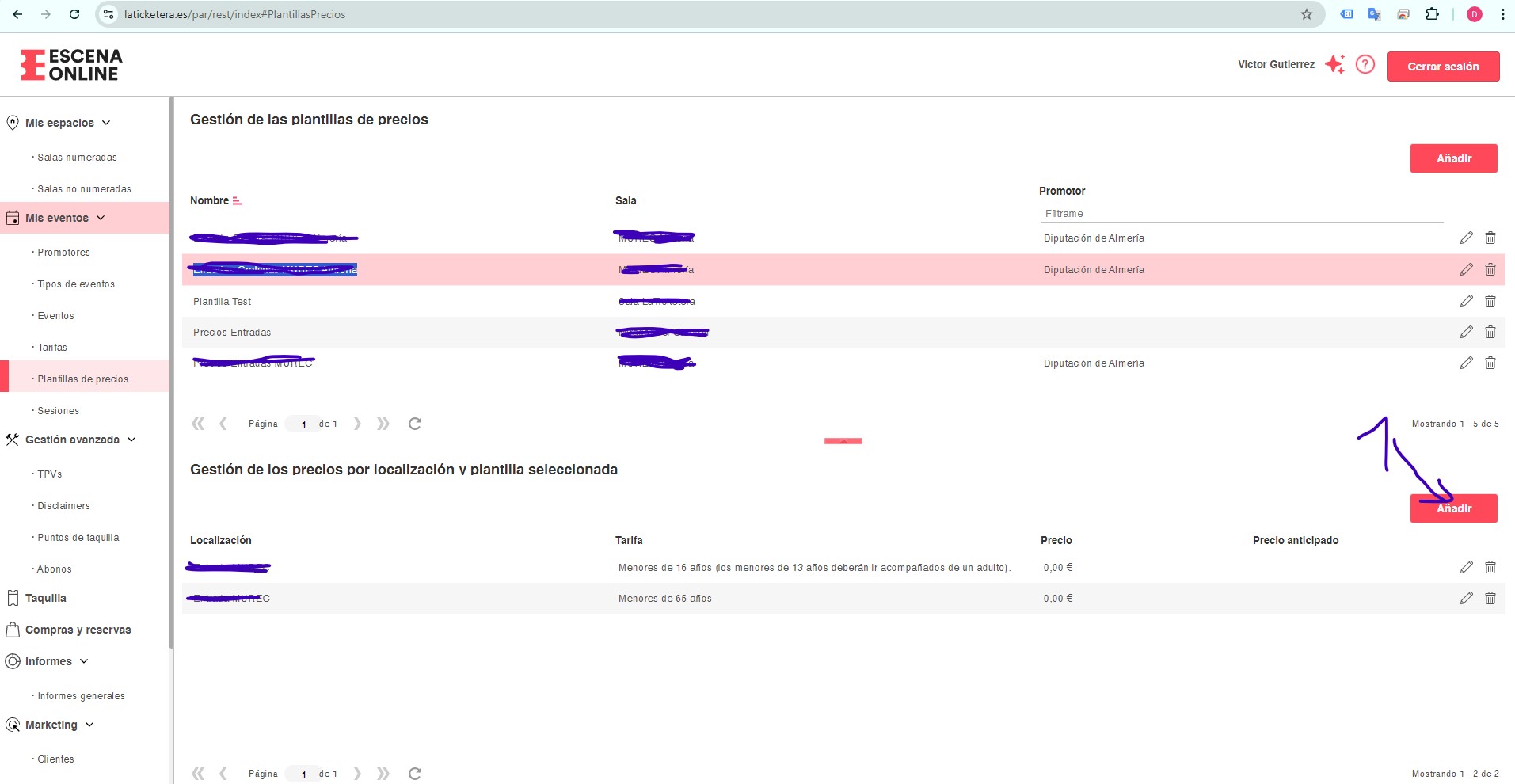This screenshot has width=1515, height=784.
Task: Delete the Menores de 65 años price
Action: 1490,598
